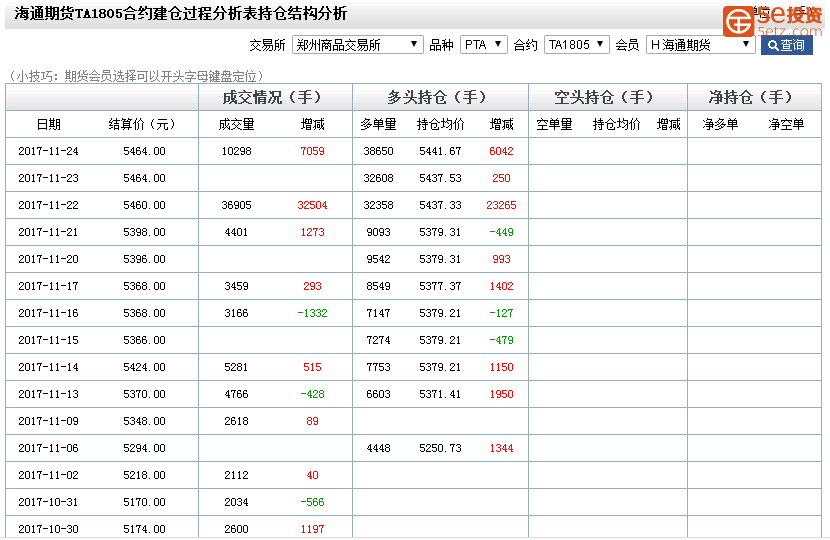Image resolution: width=830 pixels, height=540 pixels.
Task: Click long position value 4448
Action: pos(378,448)
